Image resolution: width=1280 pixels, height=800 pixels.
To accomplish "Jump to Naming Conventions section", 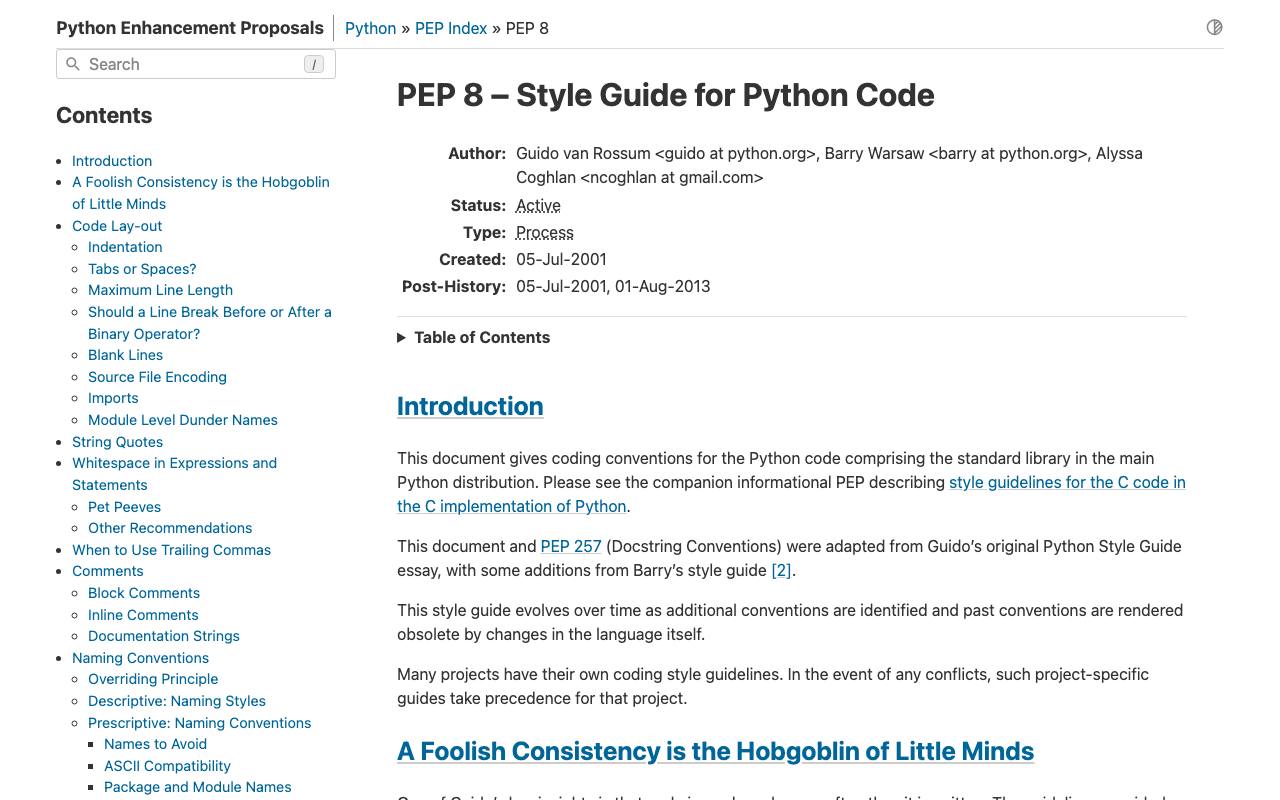I will (140, 658).
